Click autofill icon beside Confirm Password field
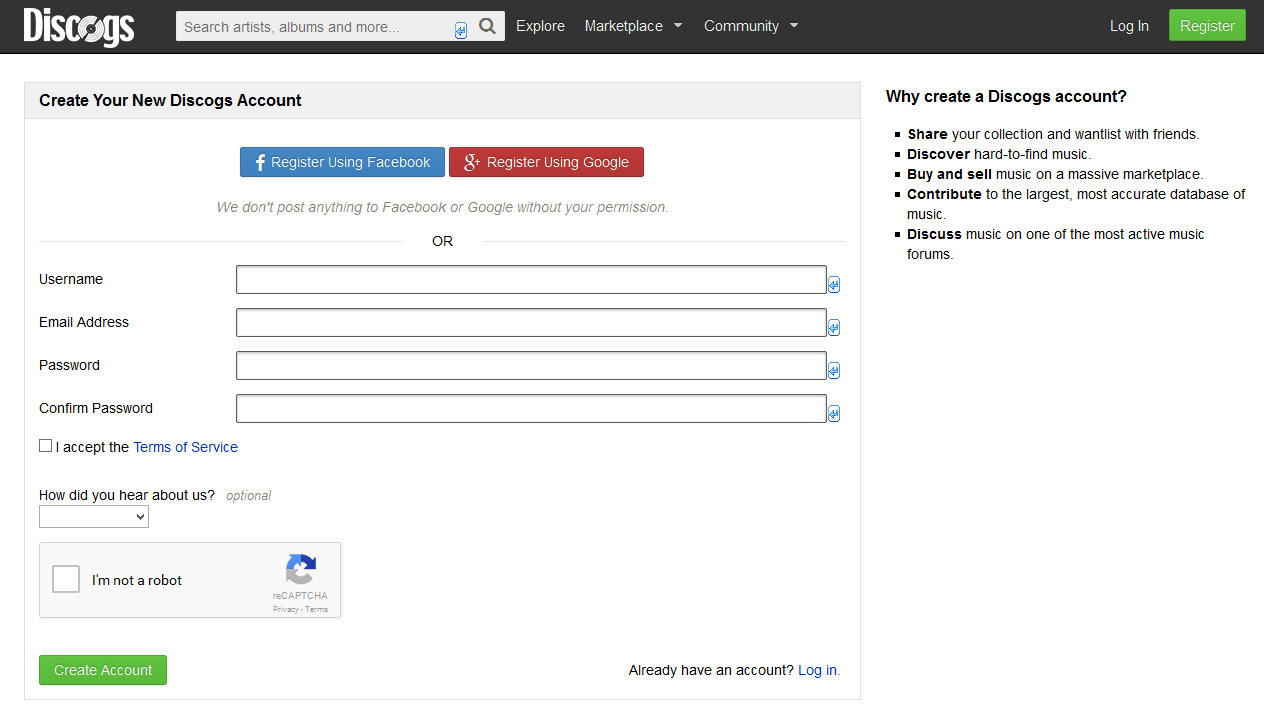 point(834,414)
